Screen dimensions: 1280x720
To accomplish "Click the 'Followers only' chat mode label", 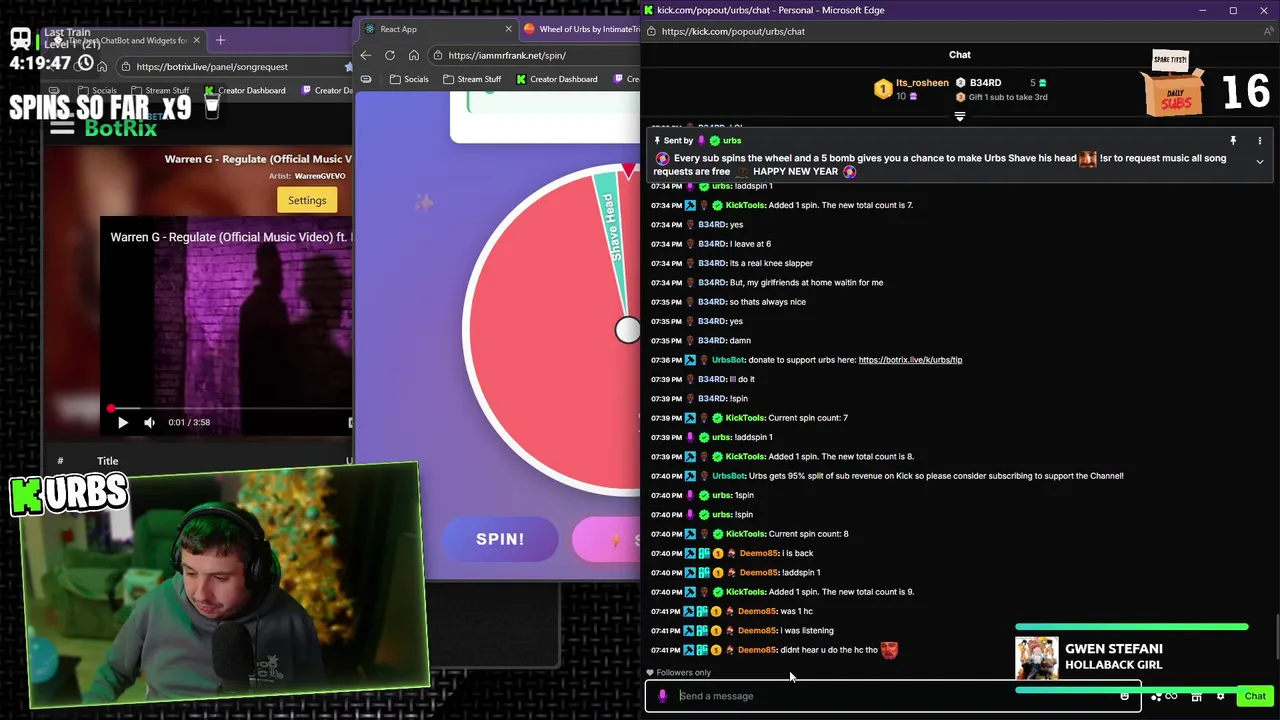I will pos(684,673).
